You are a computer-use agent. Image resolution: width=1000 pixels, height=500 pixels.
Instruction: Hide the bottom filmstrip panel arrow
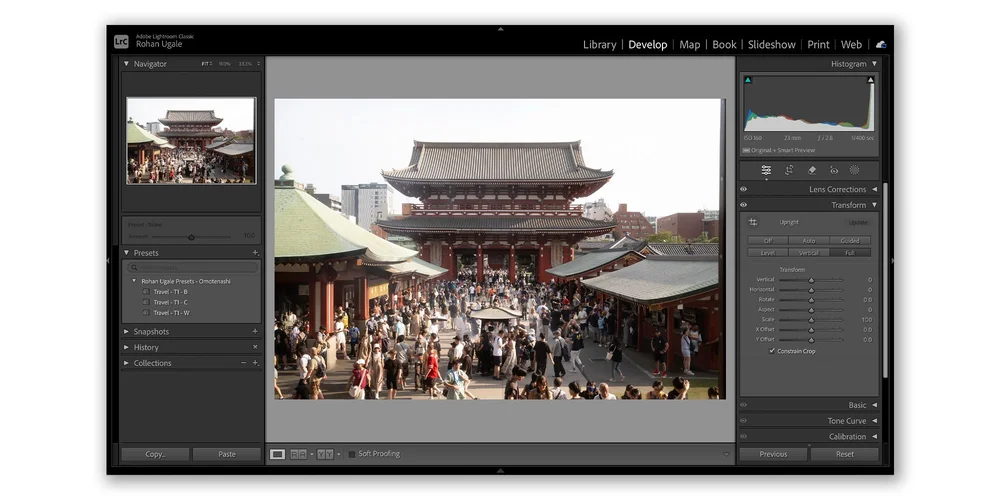click(500, 471)
